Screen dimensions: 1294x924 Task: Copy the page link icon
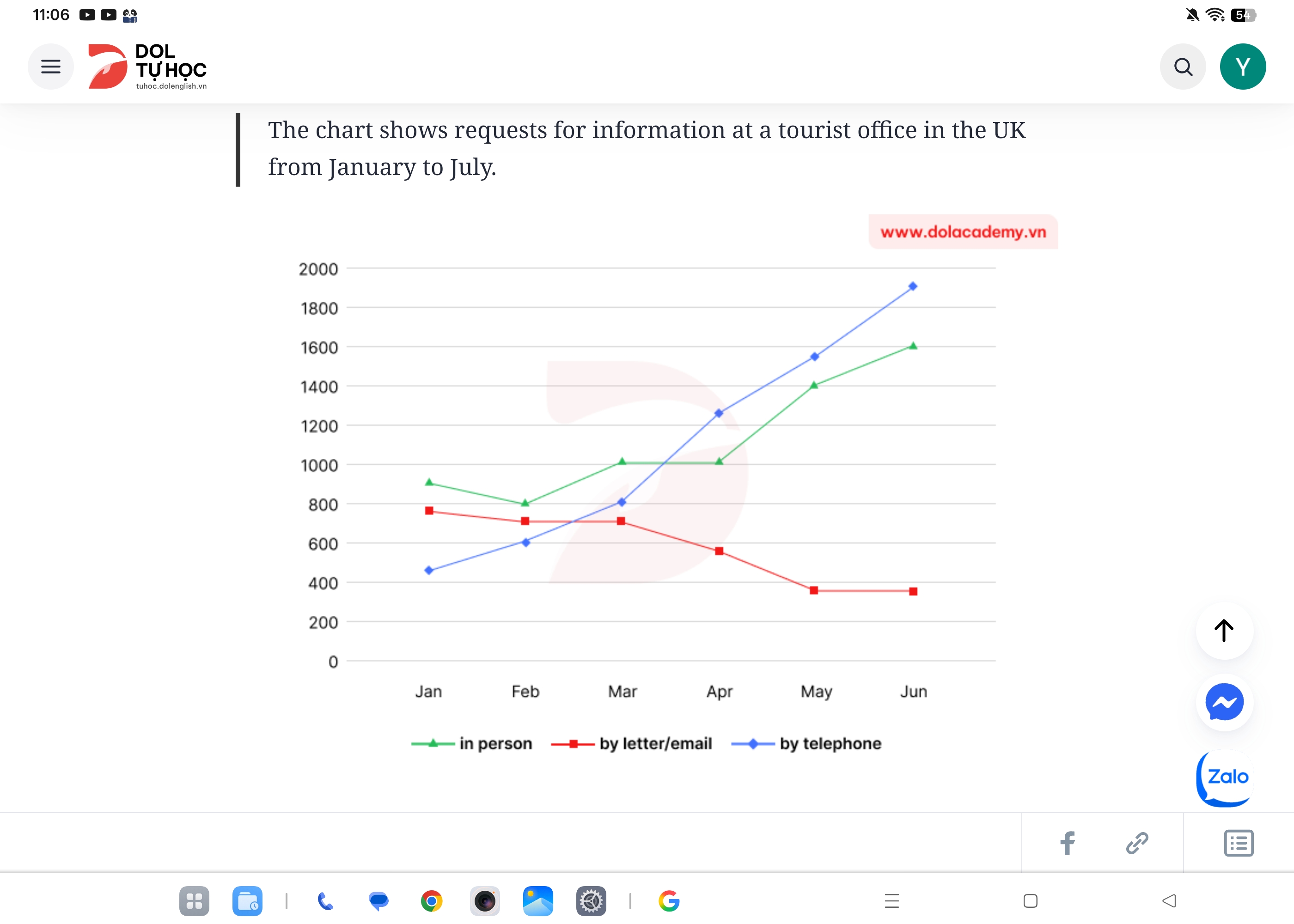(x=1137, y=843)
